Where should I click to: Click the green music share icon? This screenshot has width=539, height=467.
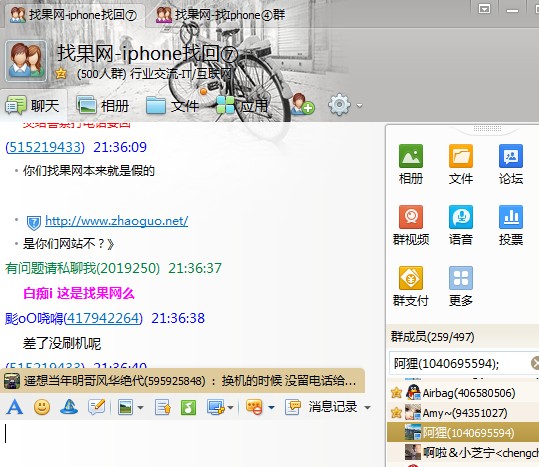188,408
